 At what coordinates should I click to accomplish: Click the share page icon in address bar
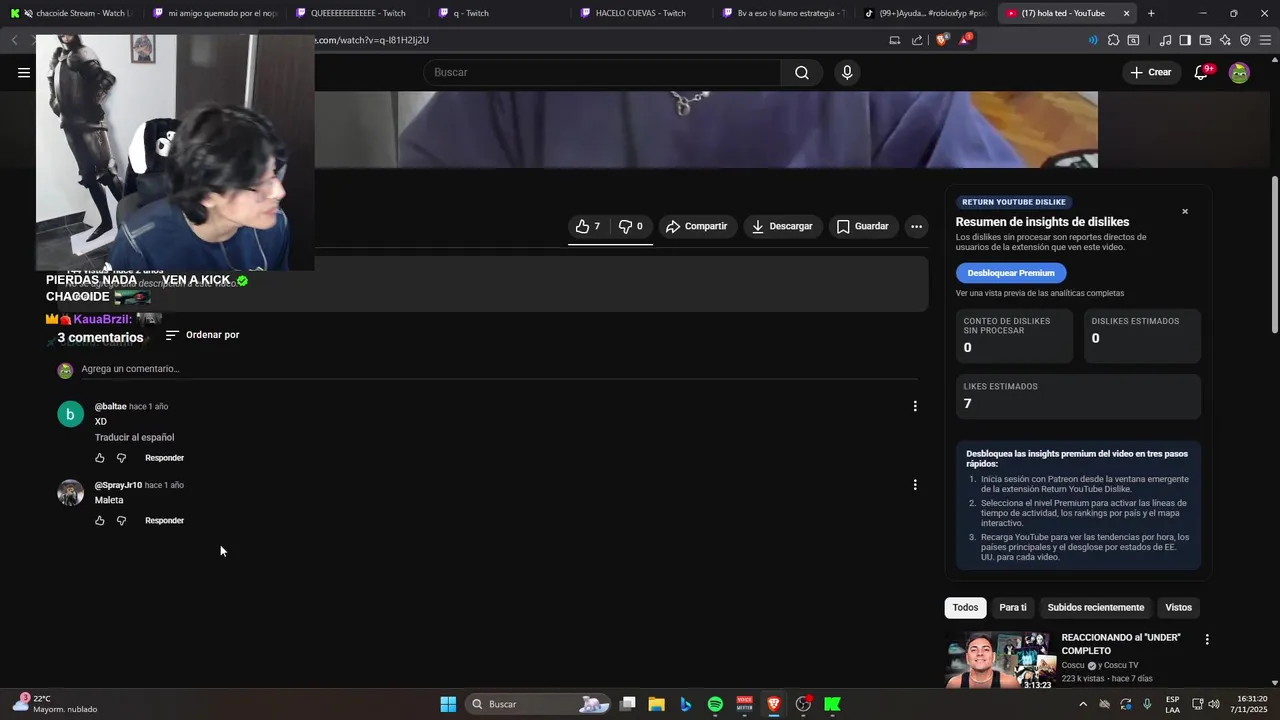point(917,40)
